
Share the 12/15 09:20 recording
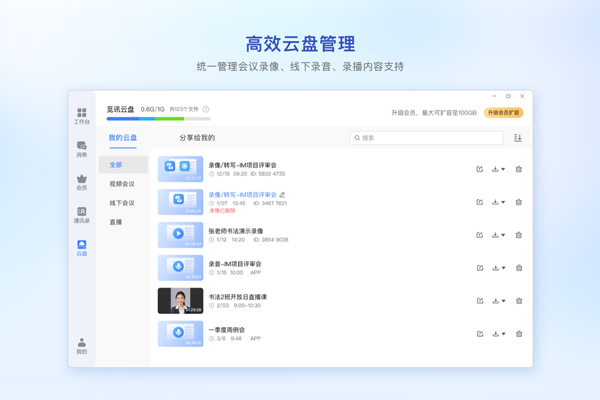click(x=479, y=169)
